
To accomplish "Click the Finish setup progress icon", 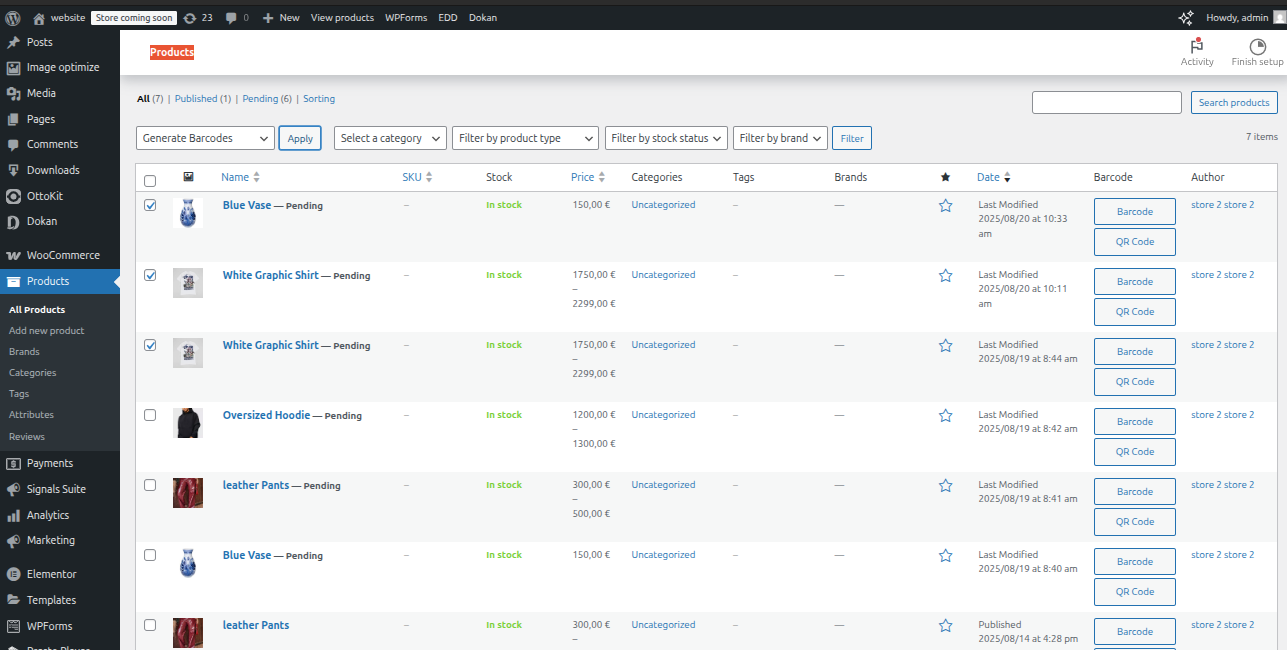I will (1257, 46).
